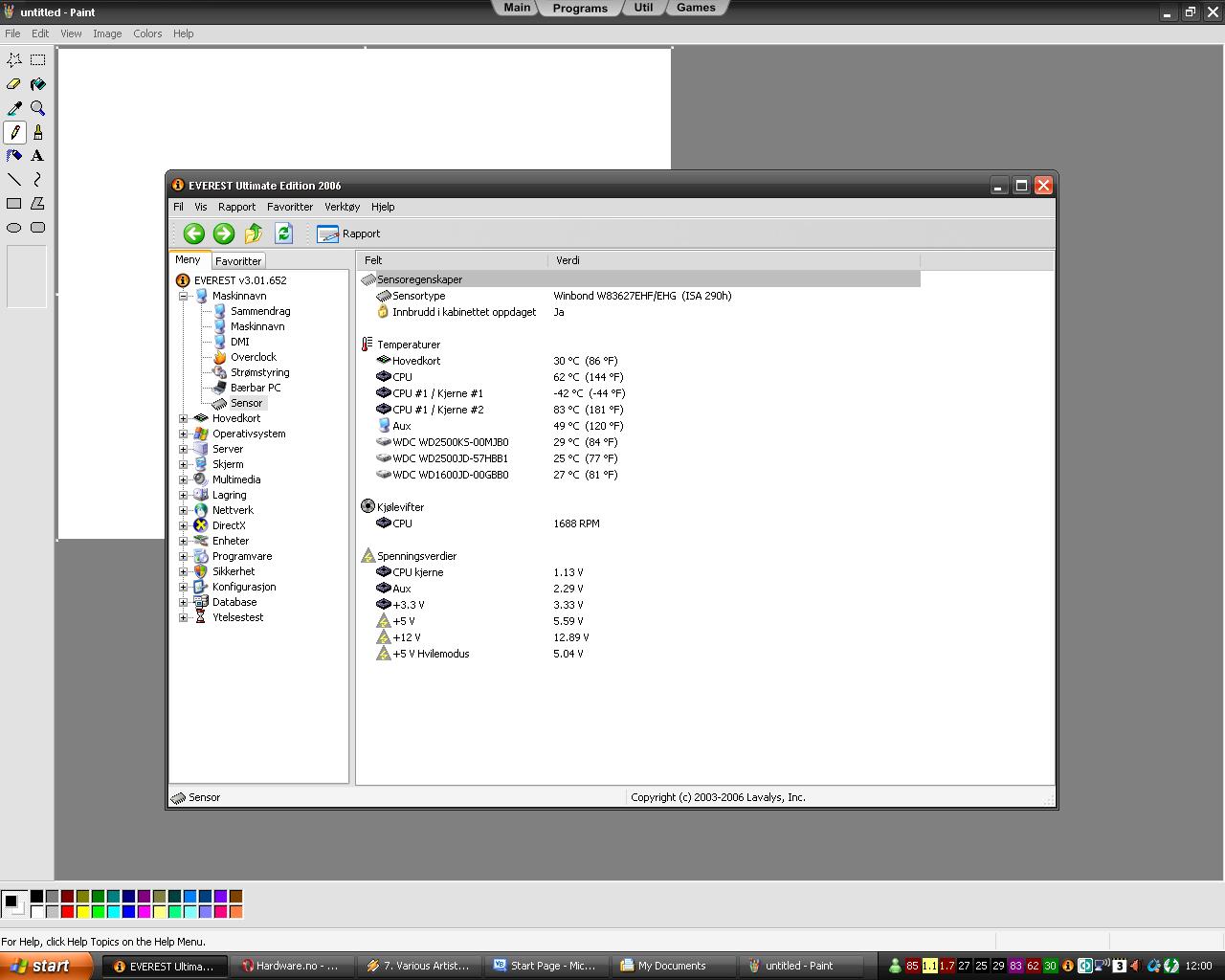Select the Text tool in Paint

(x=38, y=156)
